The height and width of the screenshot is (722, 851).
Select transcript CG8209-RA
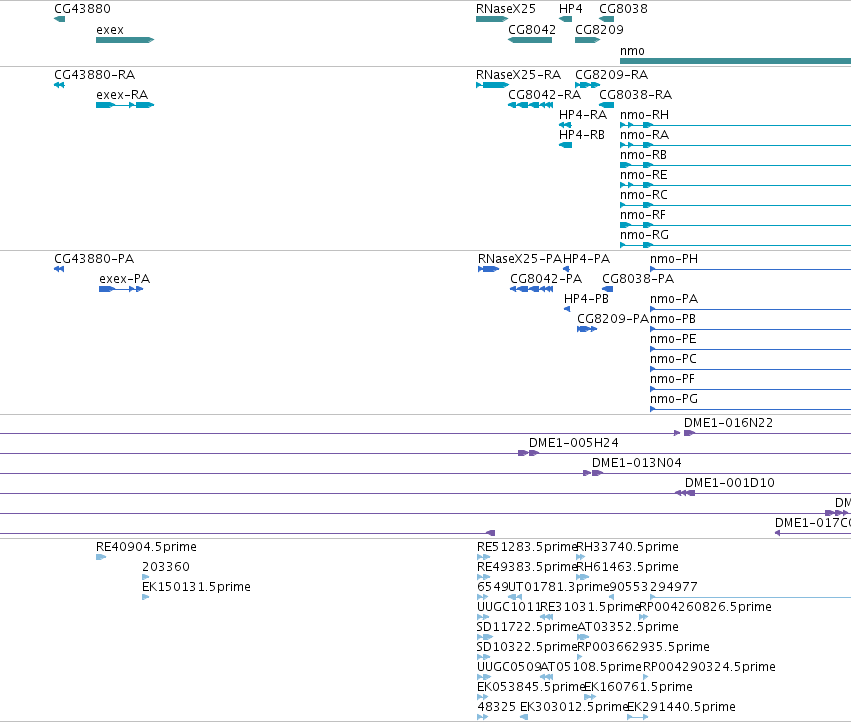pyautogui.click(x=612, y=75)
